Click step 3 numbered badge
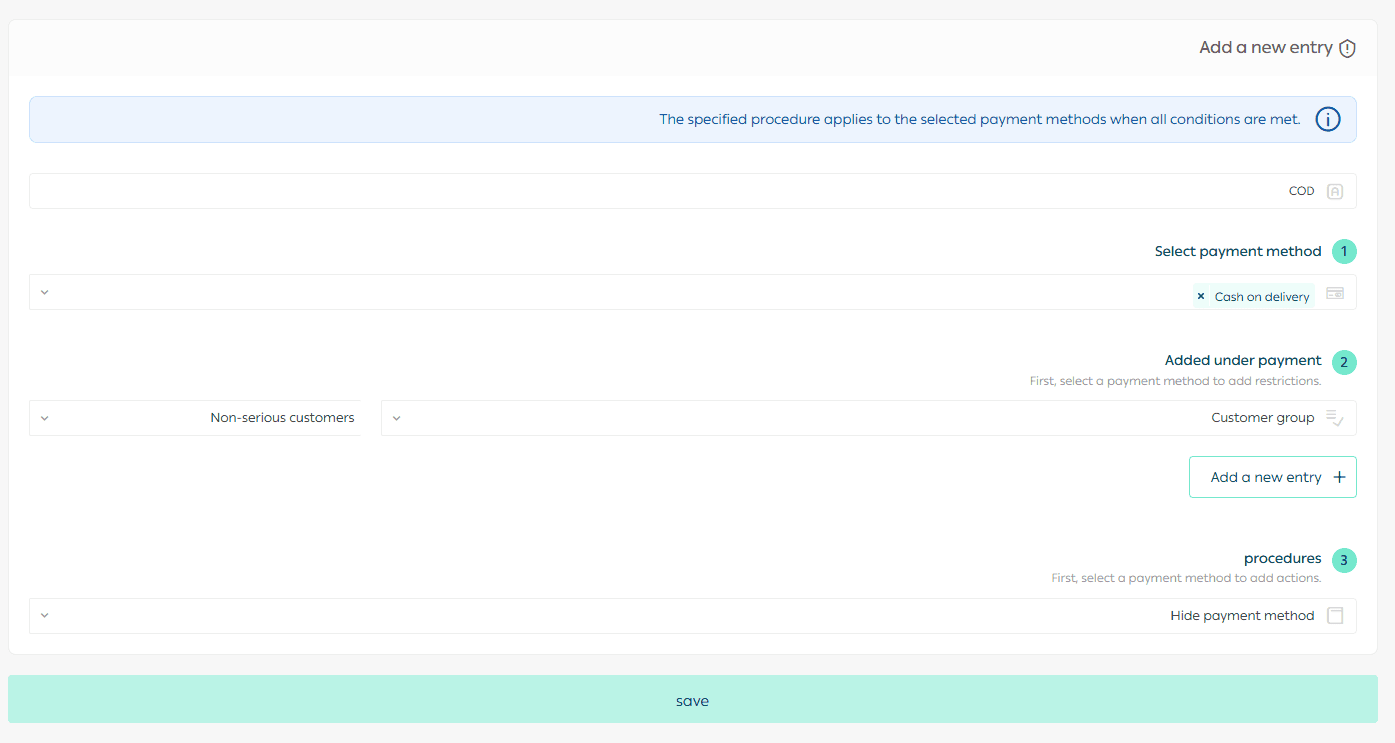1395x743 pixels. coord(1344,560)
